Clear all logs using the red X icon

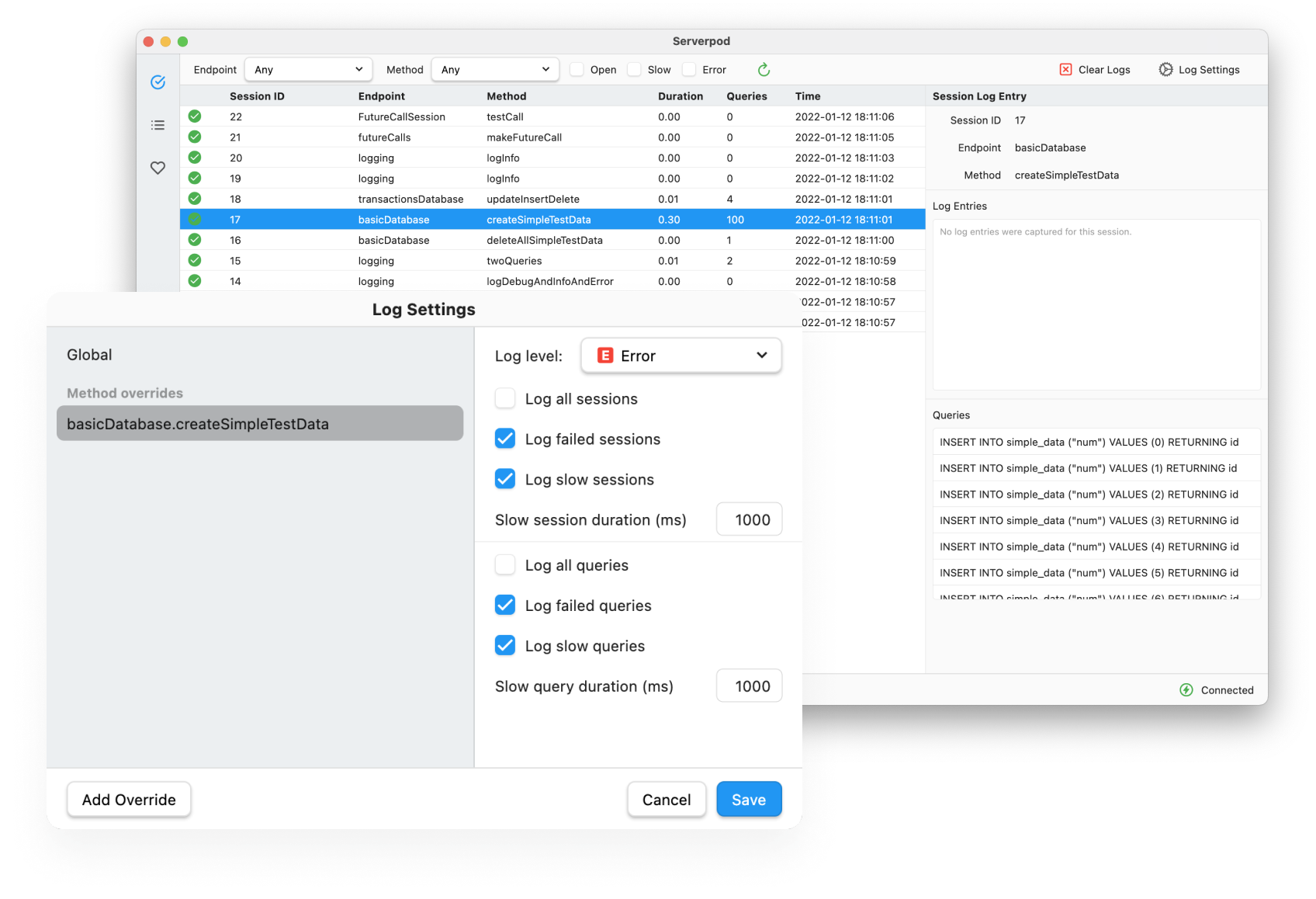point(1065,69)
